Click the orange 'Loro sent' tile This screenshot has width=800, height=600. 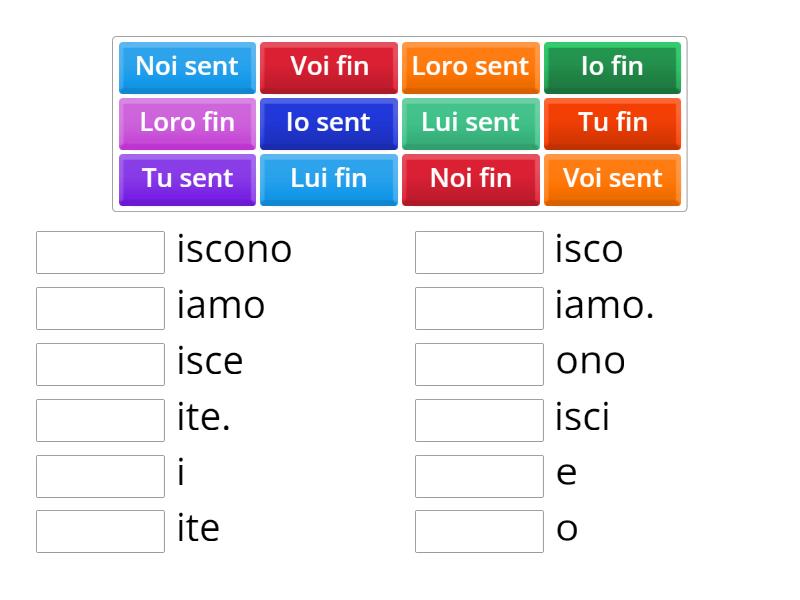(470, 67)
